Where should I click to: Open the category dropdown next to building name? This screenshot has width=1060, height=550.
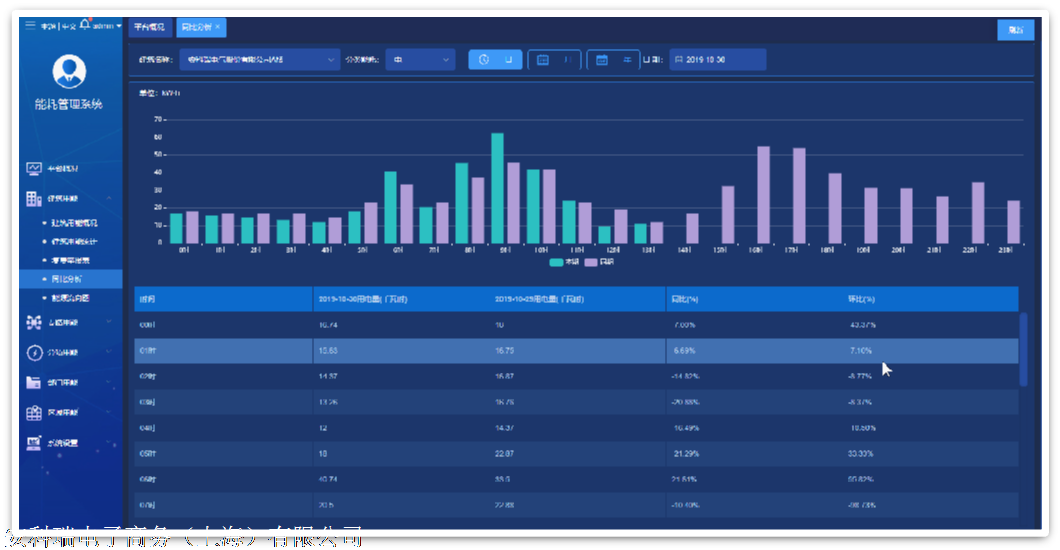[420, 59]
